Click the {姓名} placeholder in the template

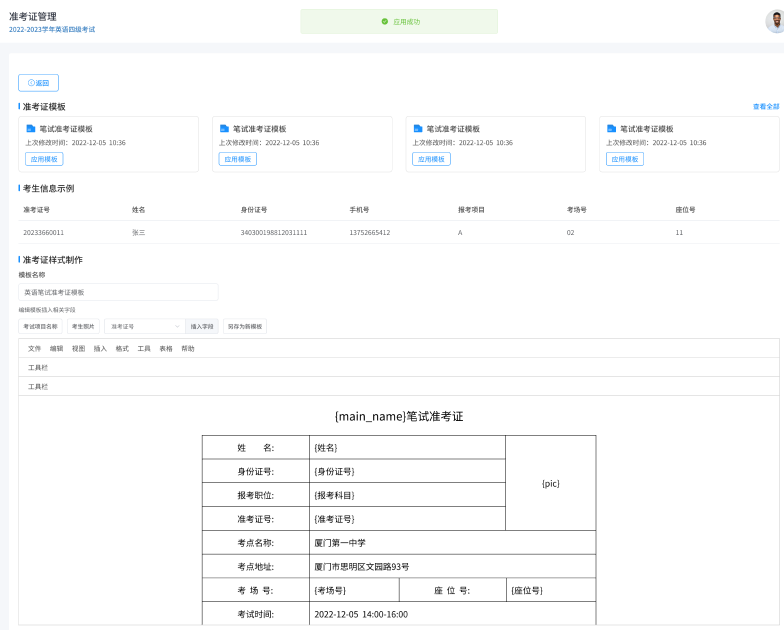coord(326,448)
